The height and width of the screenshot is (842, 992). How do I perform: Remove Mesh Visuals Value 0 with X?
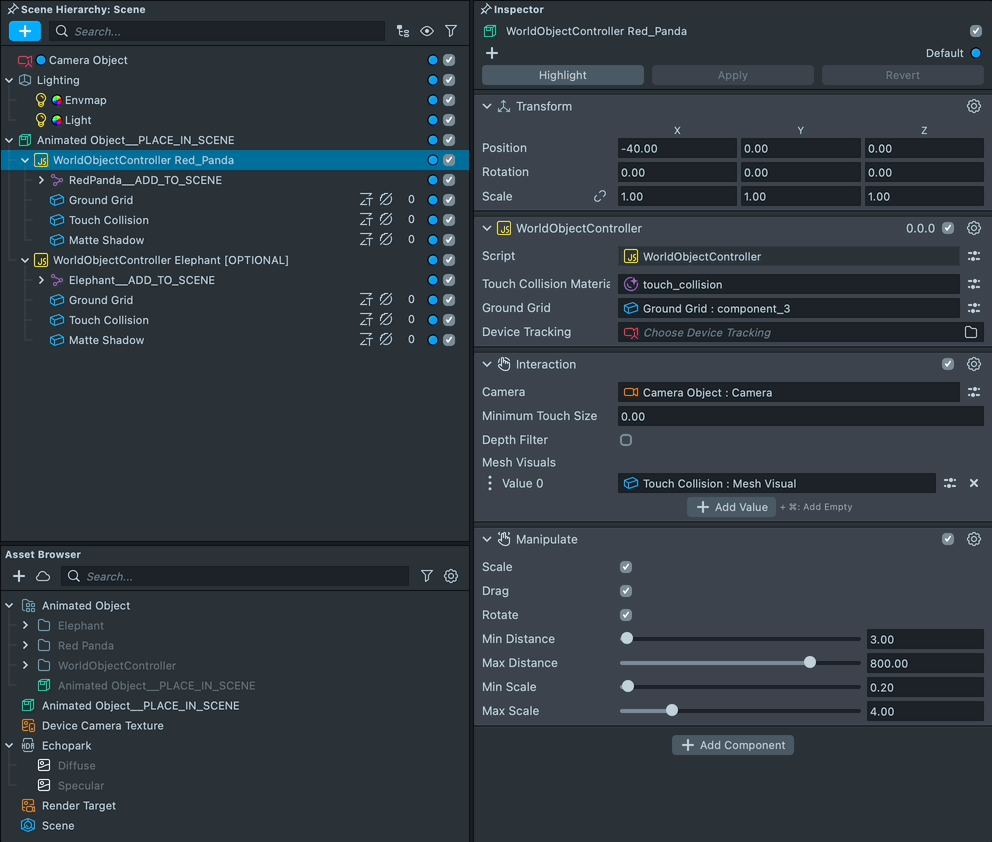974,484
